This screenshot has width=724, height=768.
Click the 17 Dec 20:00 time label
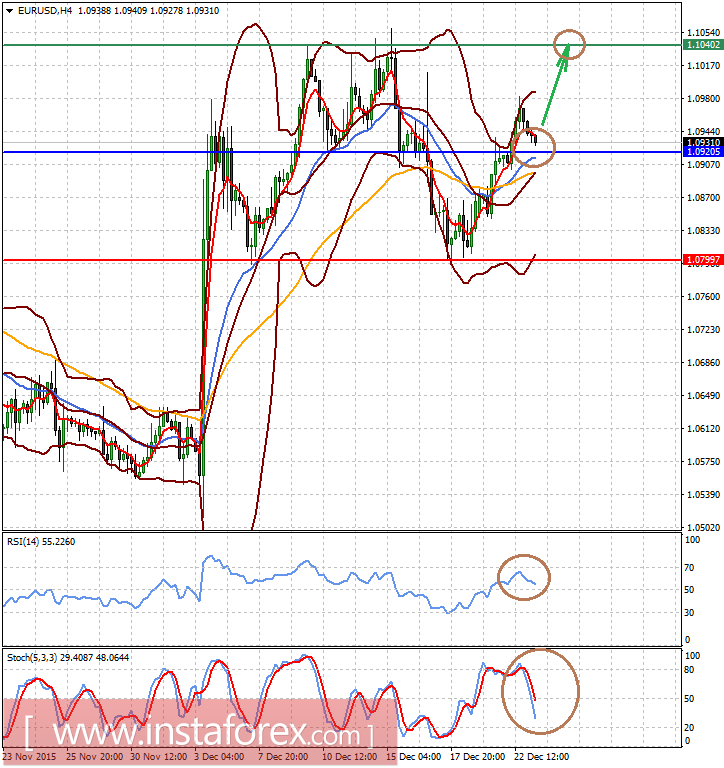(x=478, y=757)
